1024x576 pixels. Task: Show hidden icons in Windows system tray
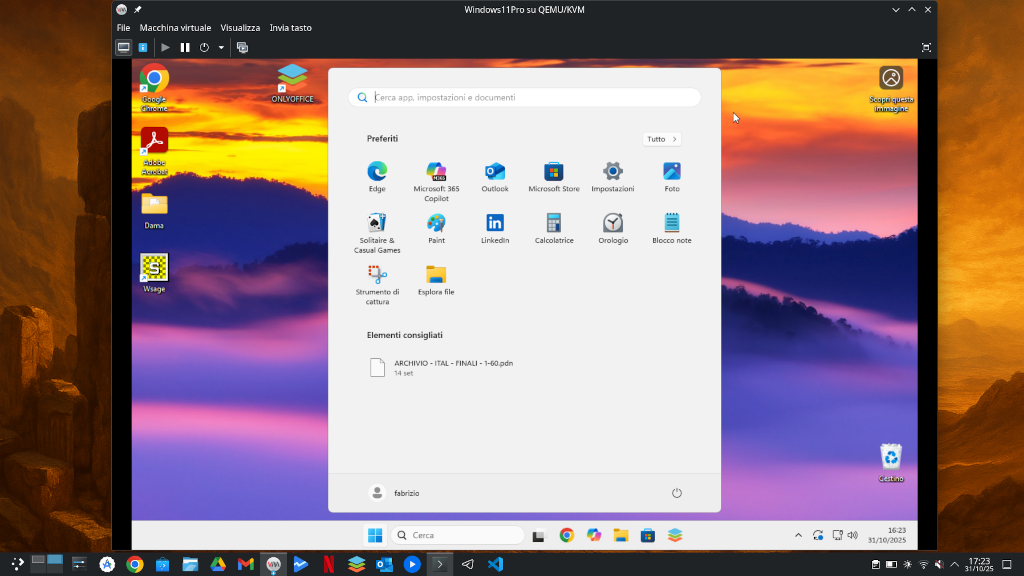(798, 535)
